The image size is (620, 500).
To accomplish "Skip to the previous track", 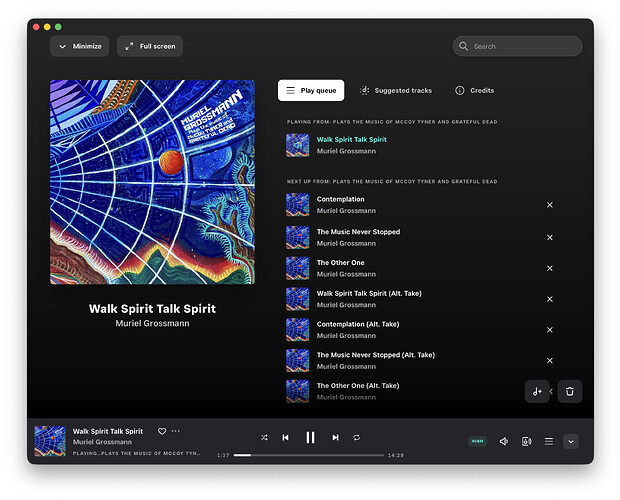I will click(x=285, y=438).
